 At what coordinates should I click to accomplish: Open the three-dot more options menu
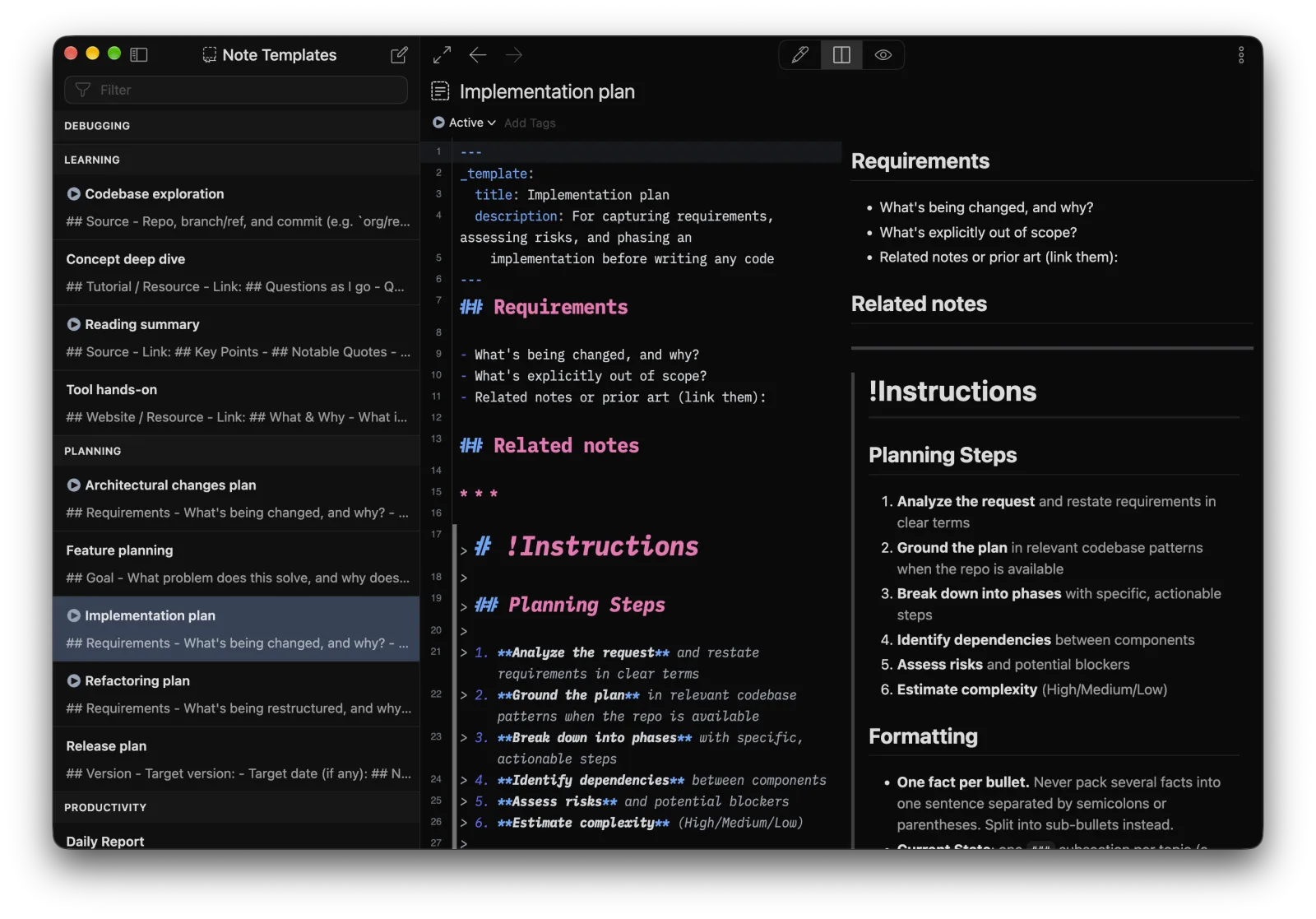tap(1241, 55)
